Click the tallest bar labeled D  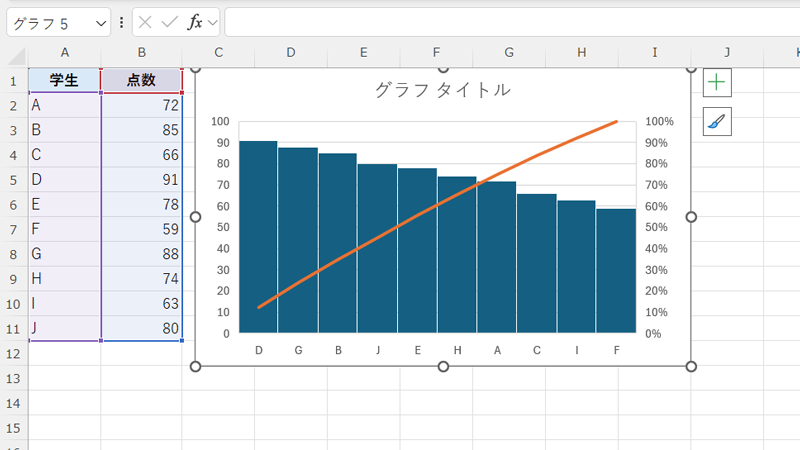pyautogui.click(x=258, y=240)
